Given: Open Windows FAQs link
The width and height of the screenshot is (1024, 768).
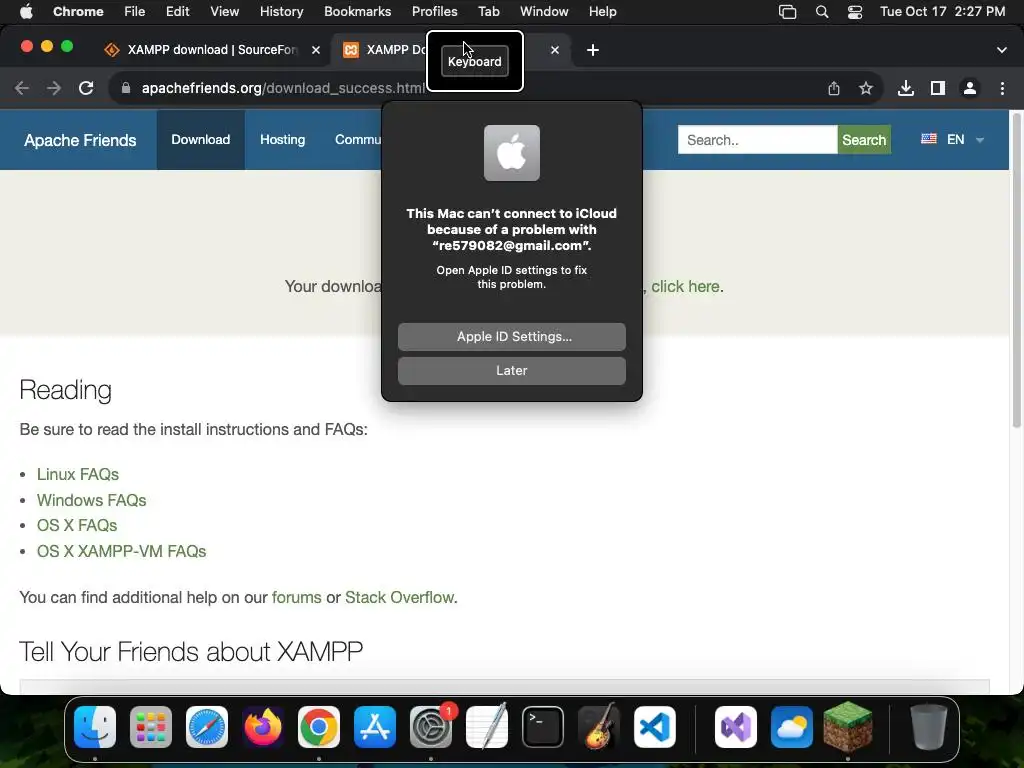Looking at the screenshot, I should (91, 500).
